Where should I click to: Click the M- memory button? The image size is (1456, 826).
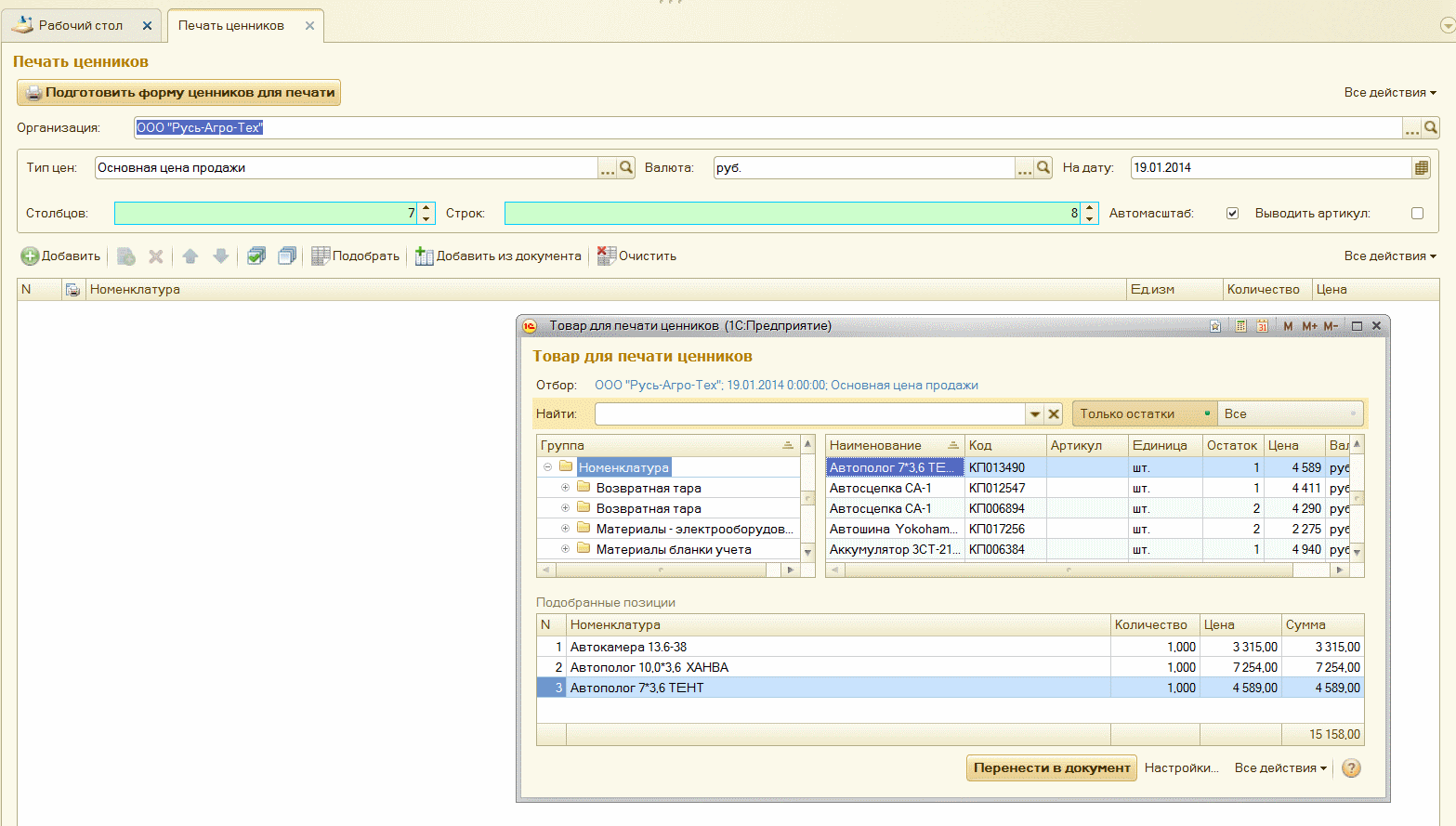click(x=1331, y=326)
